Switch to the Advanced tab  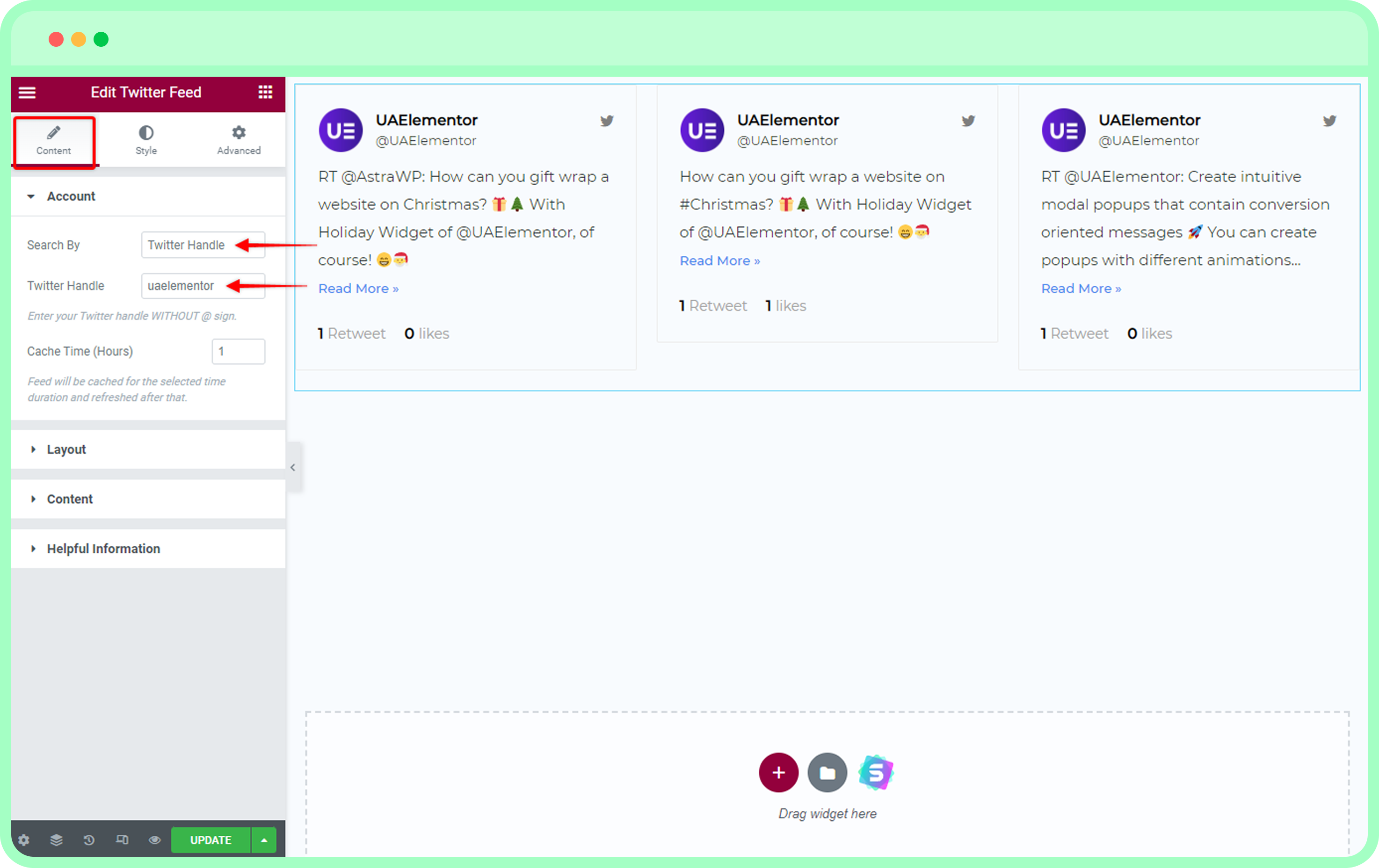click(x=239, y=140)
